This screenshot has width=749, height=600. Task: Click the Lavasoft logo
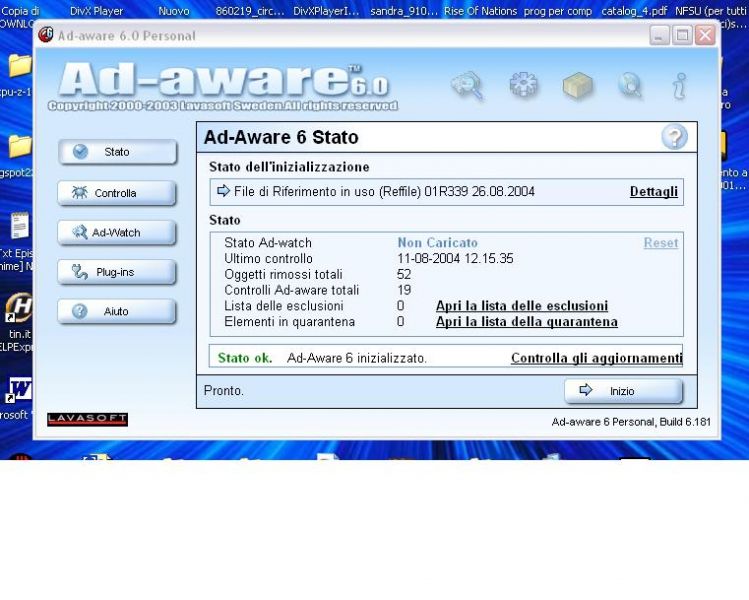(87, 419)
